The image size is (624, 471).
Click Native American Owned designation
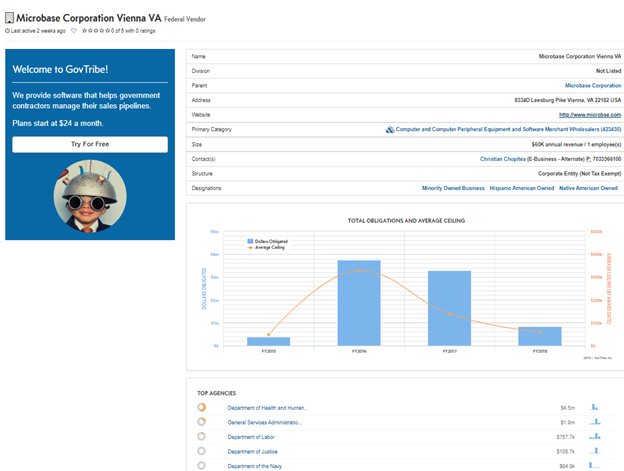pos(588,188)
